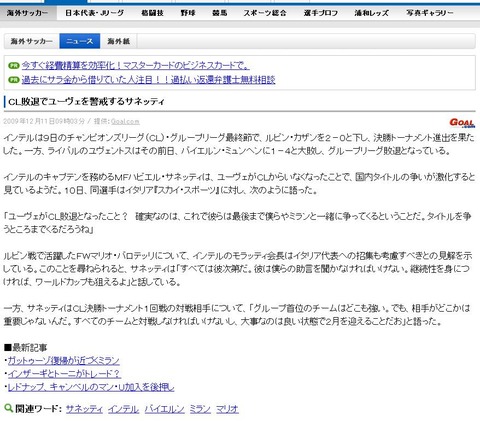Screen dimensions: 480x421
Task: Select the 海外サッカー sub-tab
Action: pos(32,41)
